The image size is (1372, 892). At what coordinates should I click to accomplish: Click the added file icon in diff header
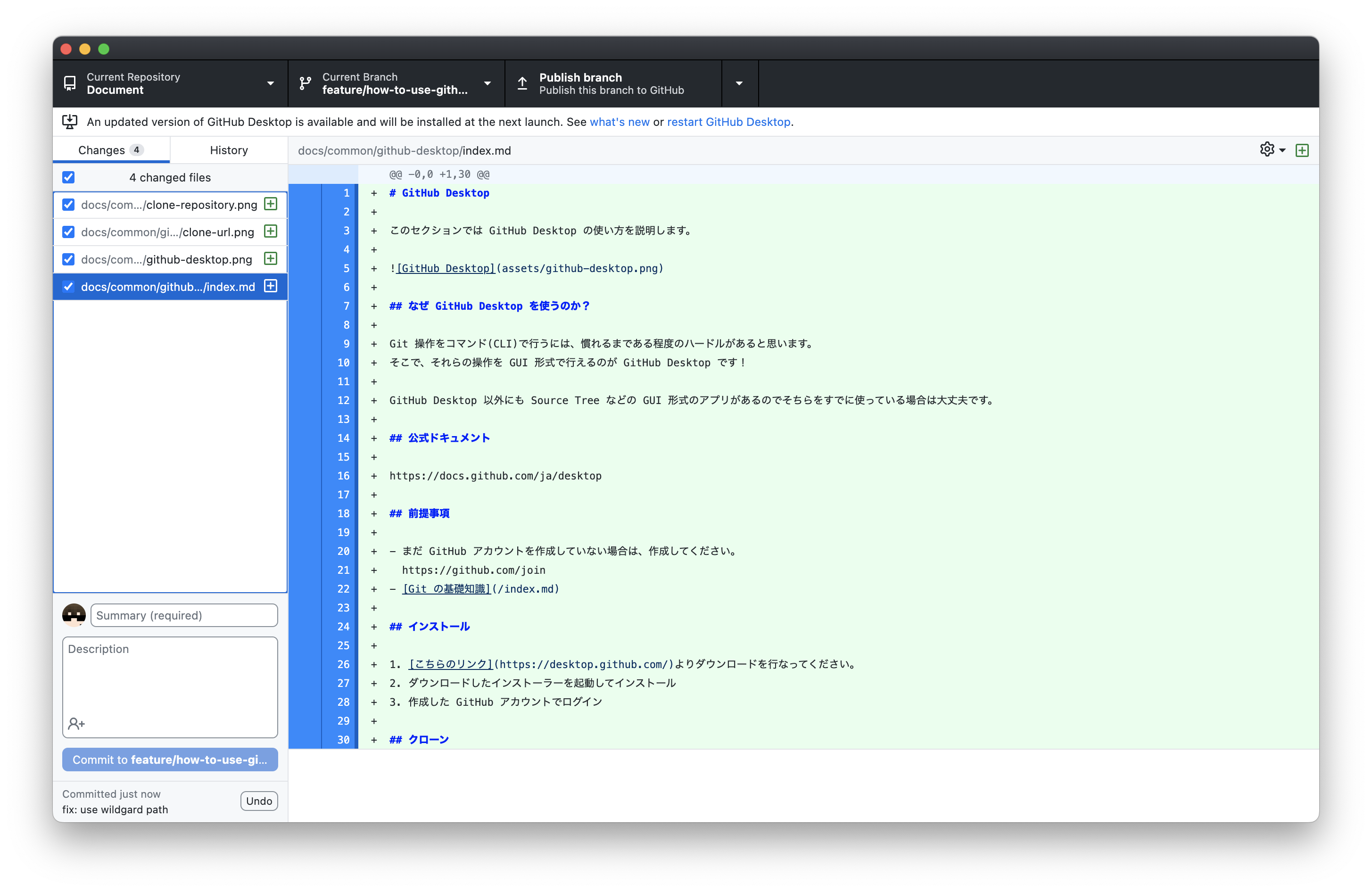click(1302, 150)
